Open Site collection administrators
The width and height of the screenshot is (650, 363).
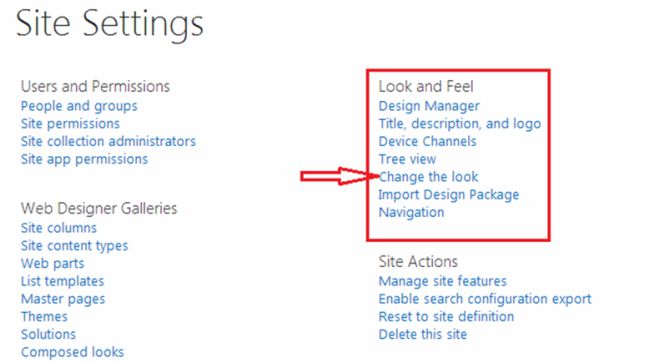(x=108, y=141)
